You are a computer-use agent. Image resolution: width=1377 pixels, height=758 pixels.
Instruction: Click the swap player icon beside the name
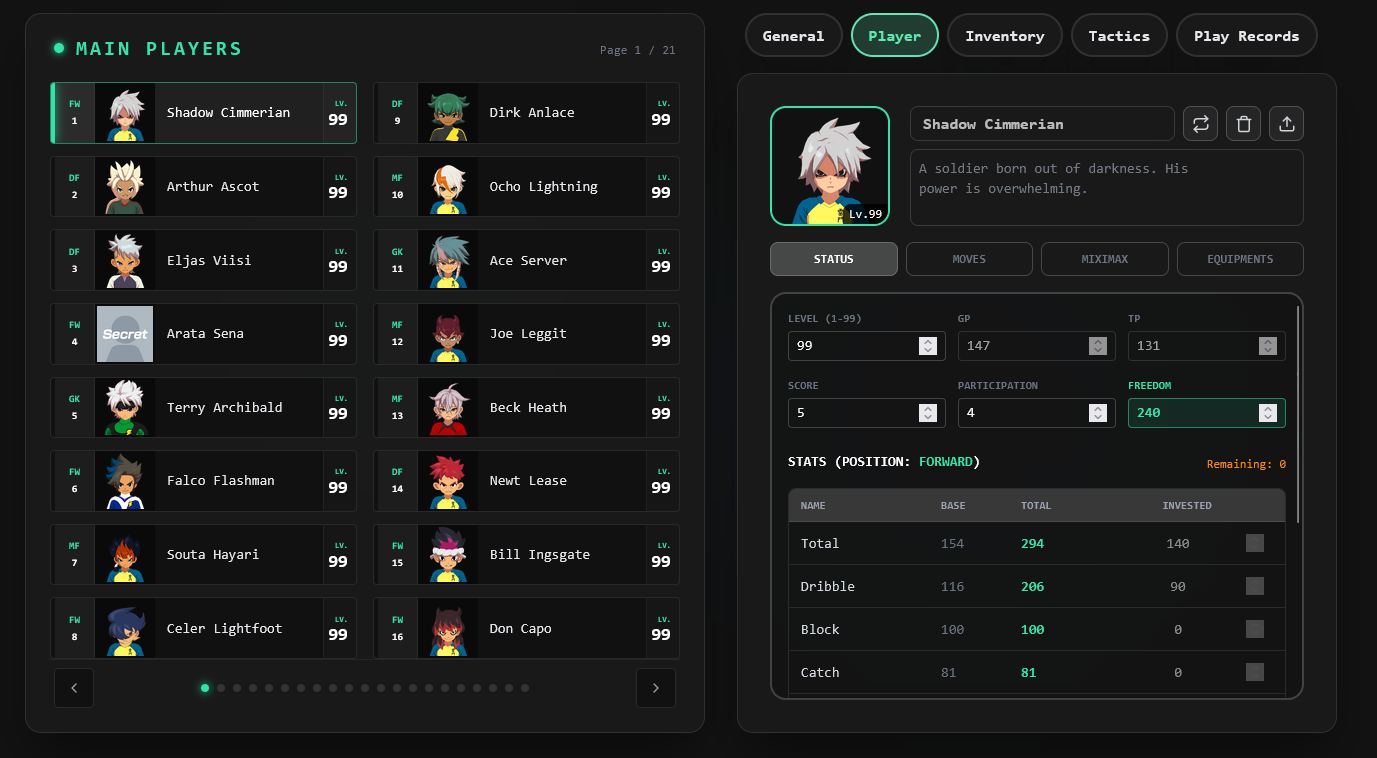coord(1200,123)
